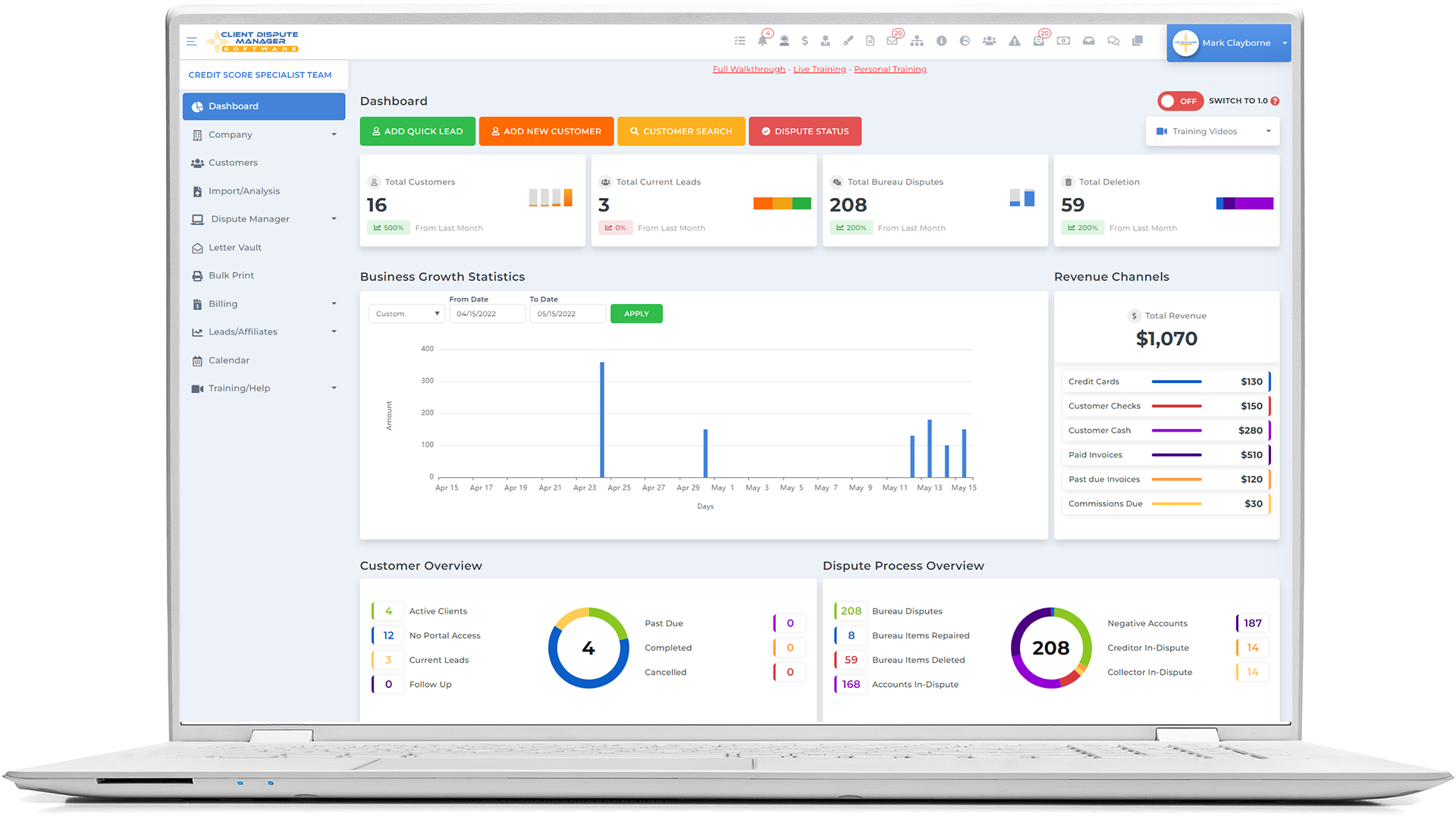Open the Training Videos dropdown
Viewport: 1456px width, 819px height.
point(1212,131)
